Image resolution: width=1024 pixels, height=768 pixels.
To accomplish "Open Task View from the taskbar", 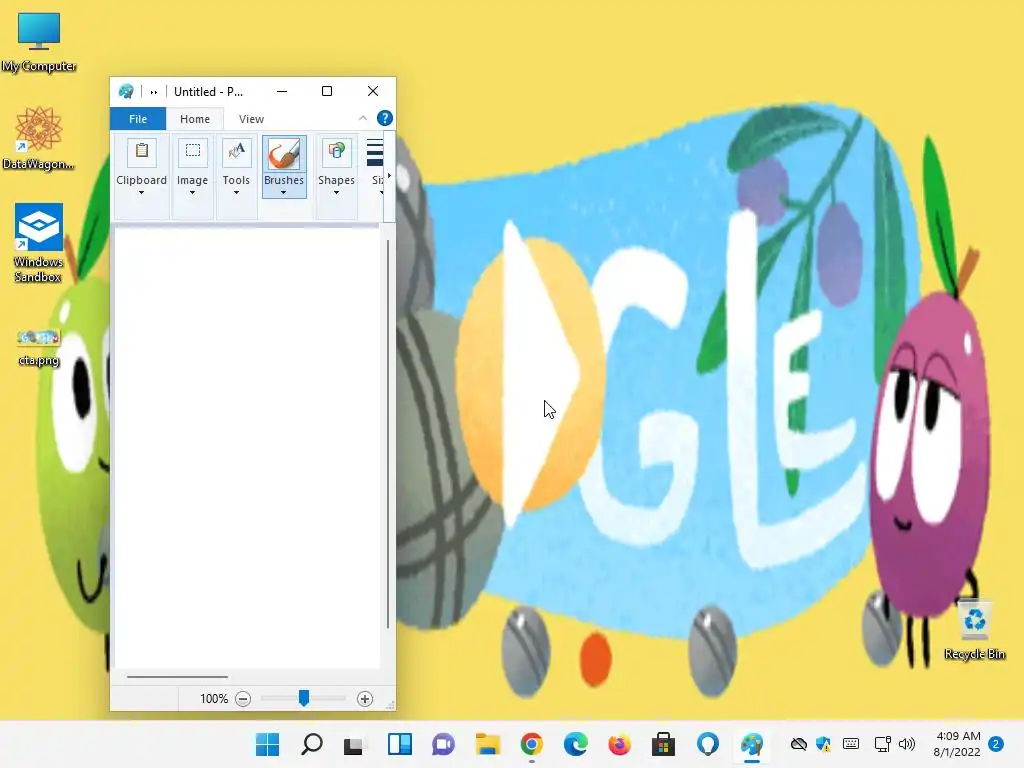I will coord(355,744).
